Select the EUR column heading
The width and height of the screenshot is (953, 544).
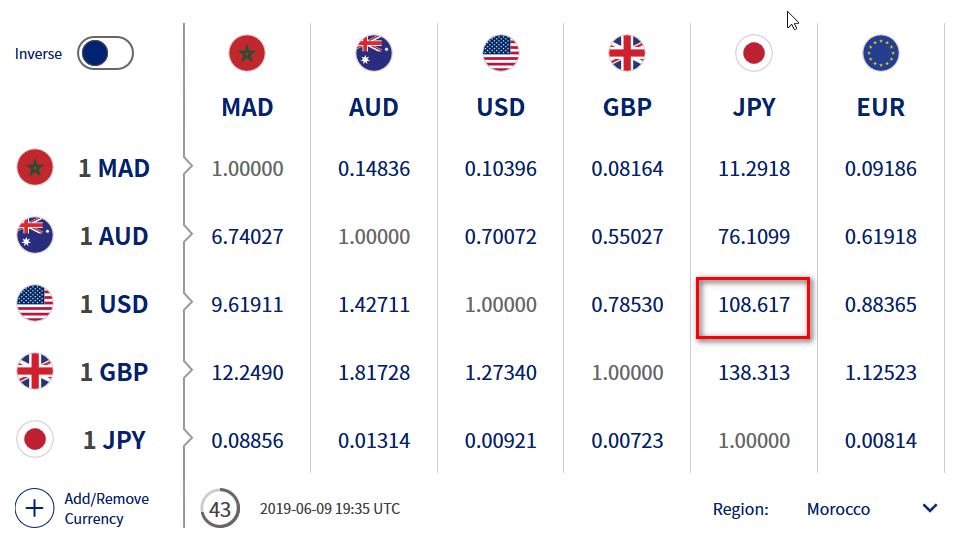click(881, 108)
